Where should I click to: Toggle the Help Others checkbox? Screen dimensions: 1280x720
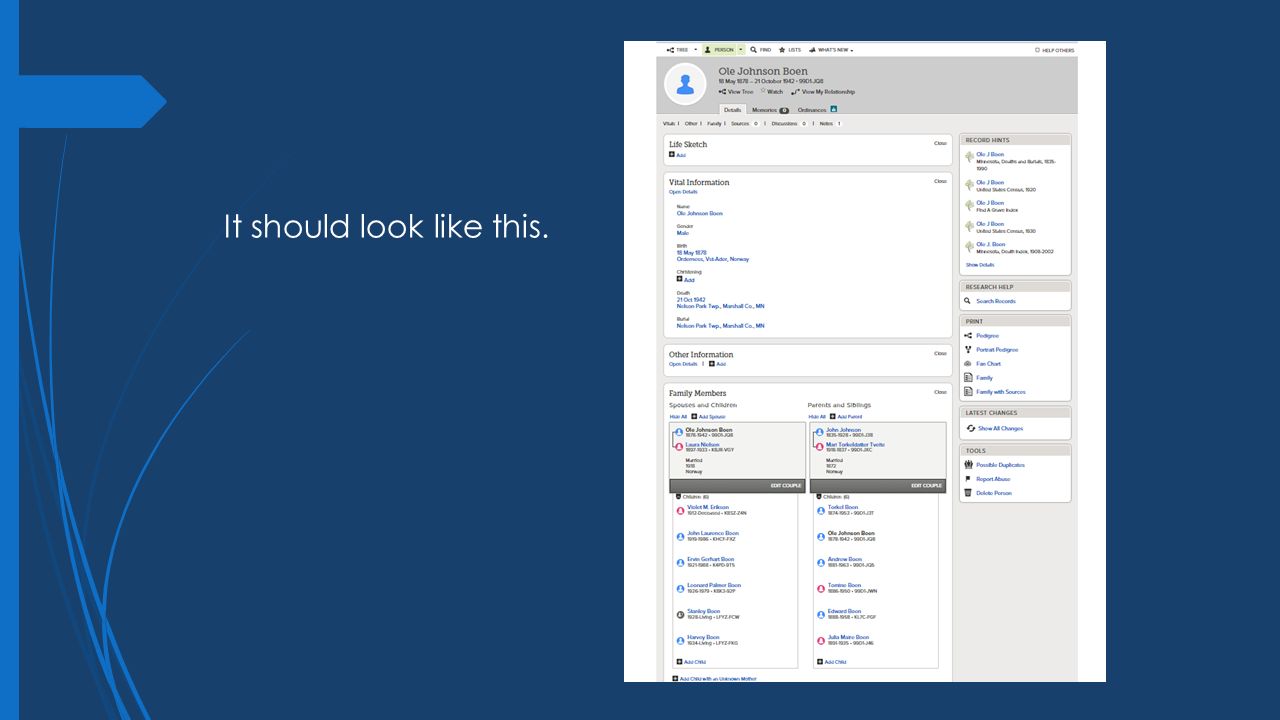[1037, 50]
